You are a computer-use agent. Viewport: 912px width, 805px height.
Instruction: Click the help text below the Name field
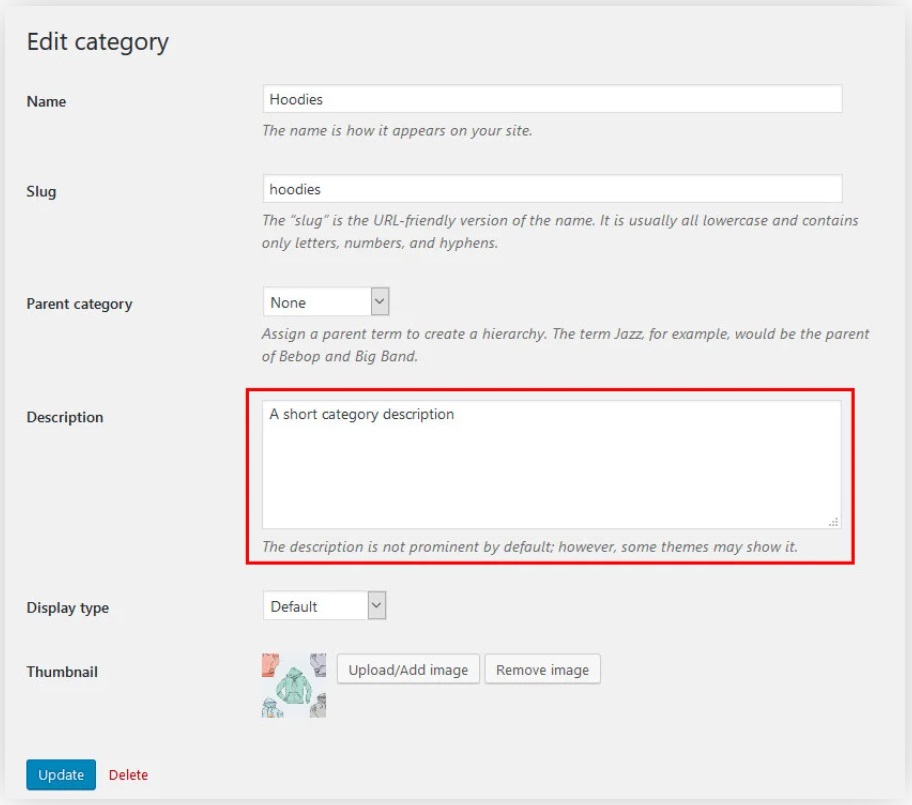(x=397, y=130)
